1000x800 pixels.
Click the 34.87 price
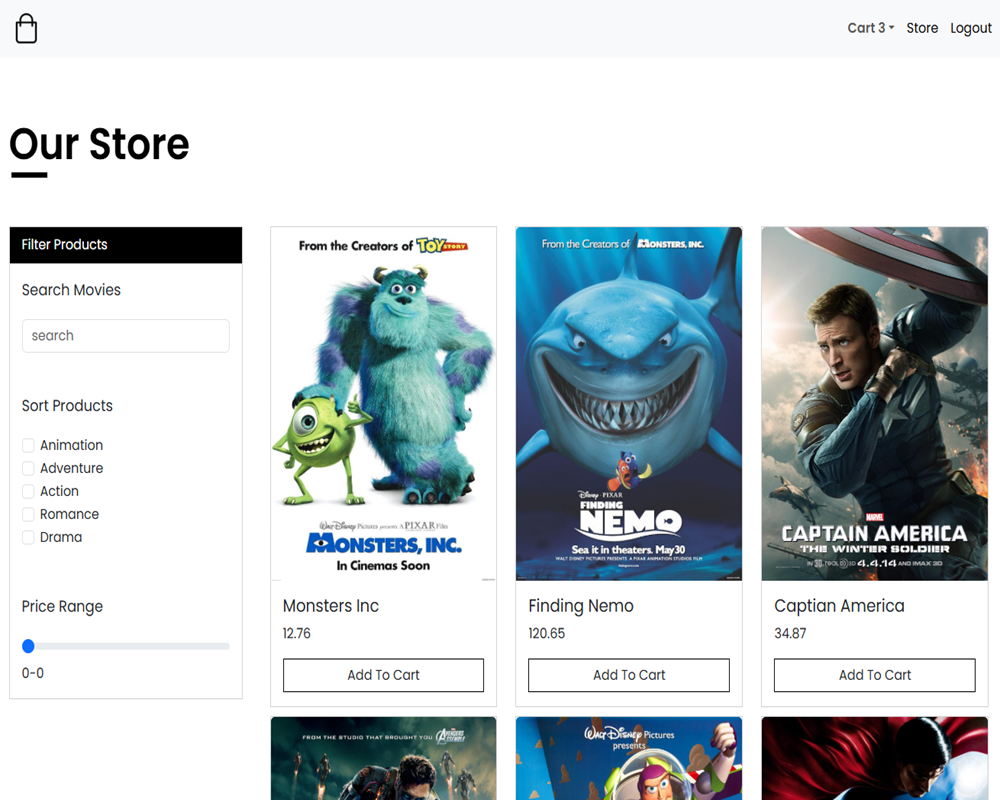coord(790,633)
